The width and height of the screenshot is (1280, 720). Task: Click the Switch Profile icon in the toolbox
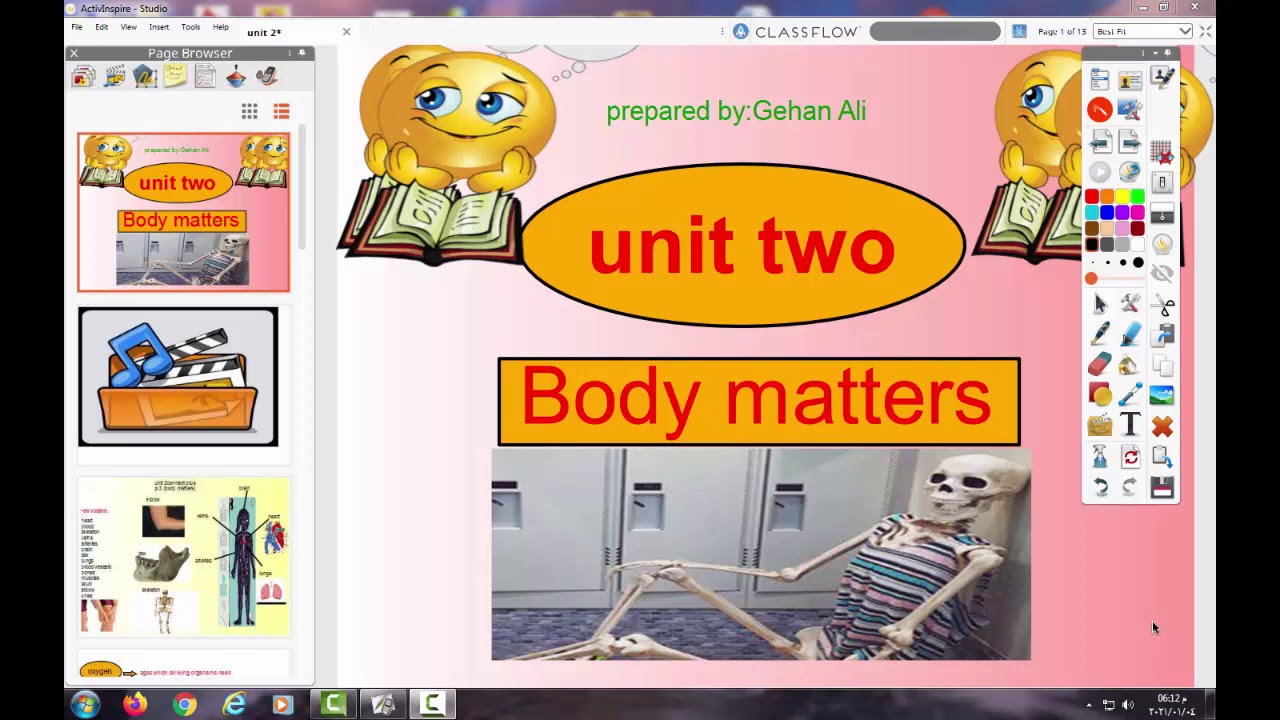click(x=1130, y=79)
